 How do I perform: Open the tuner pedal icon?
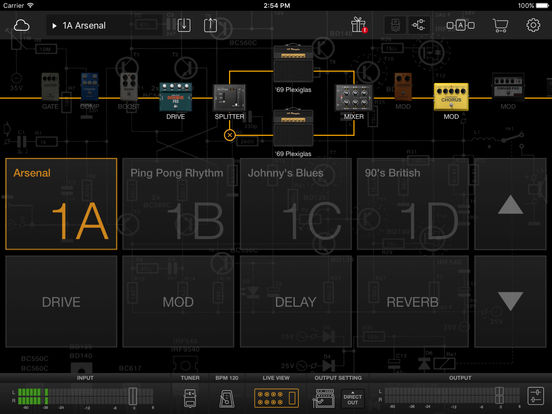[x=190, y=398]
